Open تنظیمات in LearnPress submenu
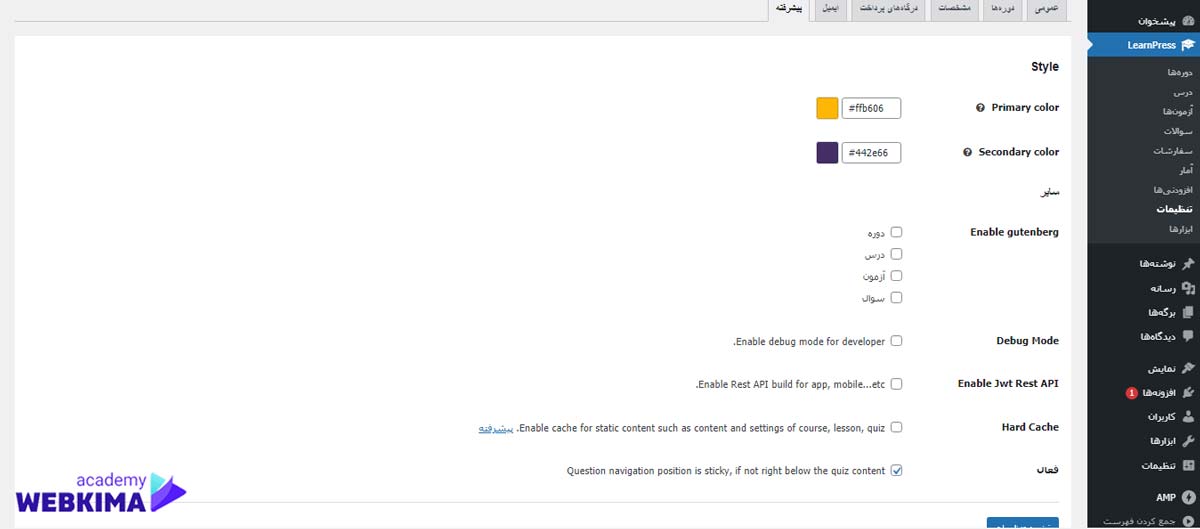Viewport: 1200px width, 529px height. (1175, 209)
